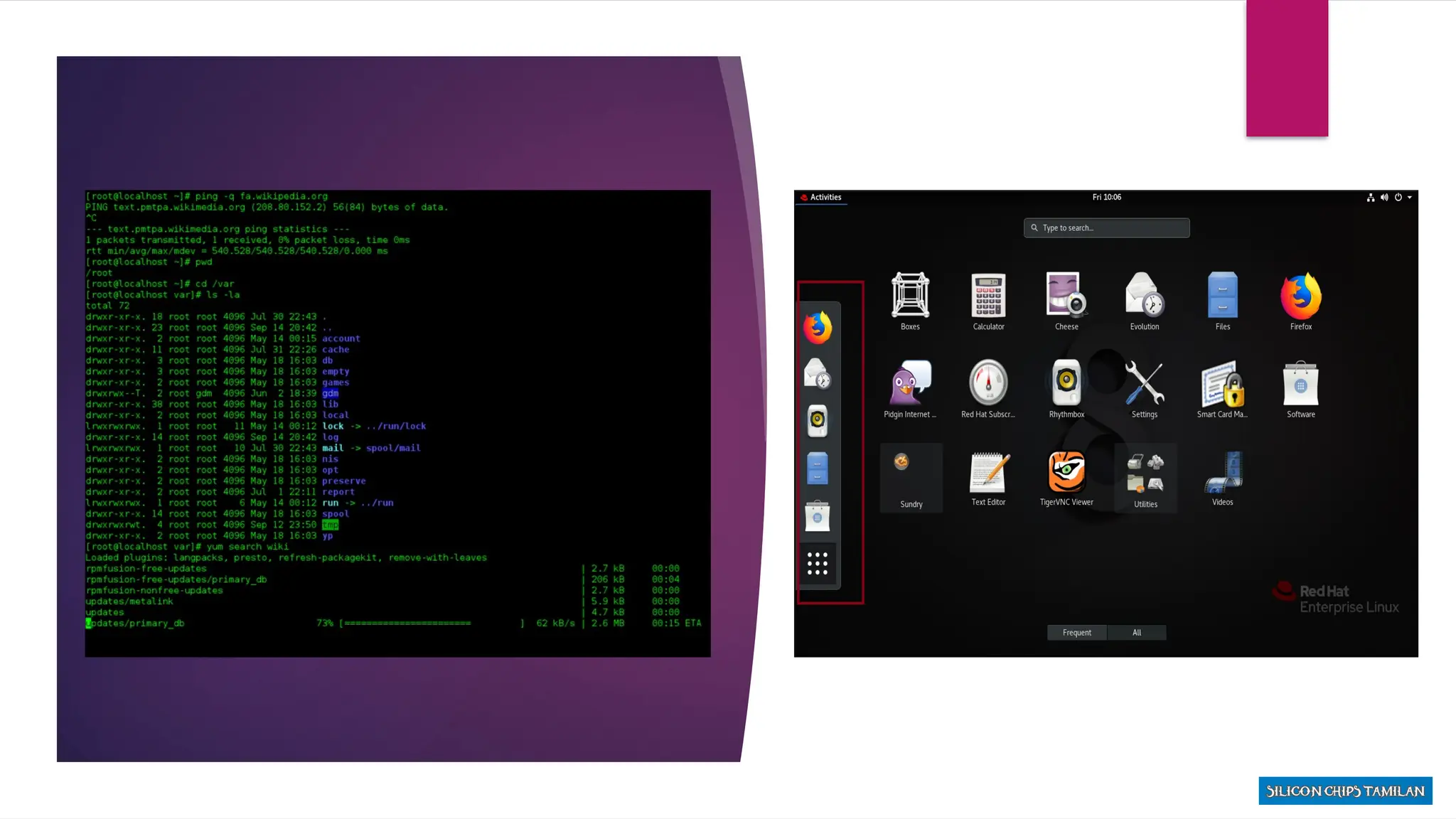Toggle Show Applications grid button
1456x819 pixels.
818,564
